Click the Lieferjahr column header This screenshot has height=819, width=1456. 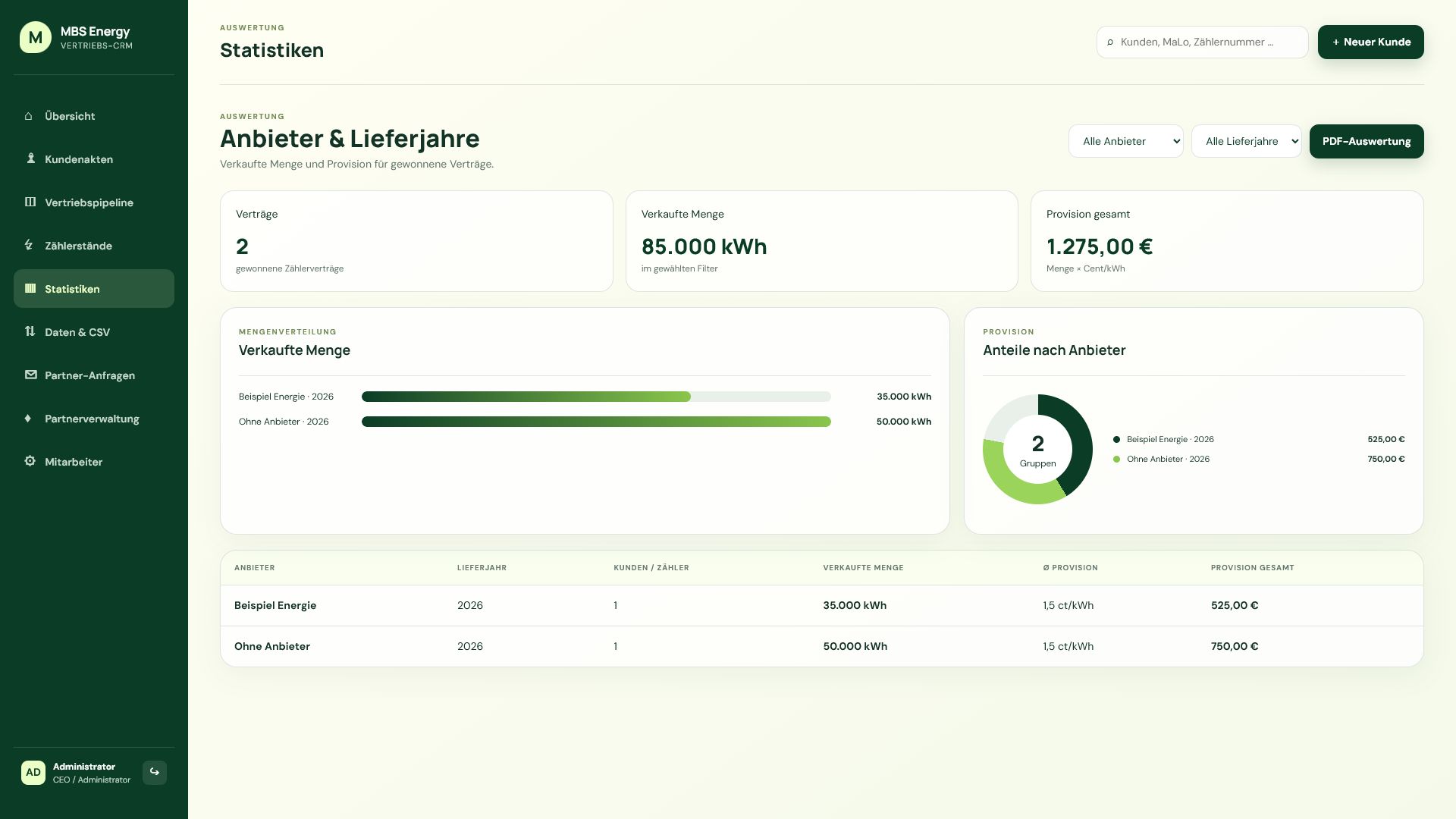tap(482, 568)
